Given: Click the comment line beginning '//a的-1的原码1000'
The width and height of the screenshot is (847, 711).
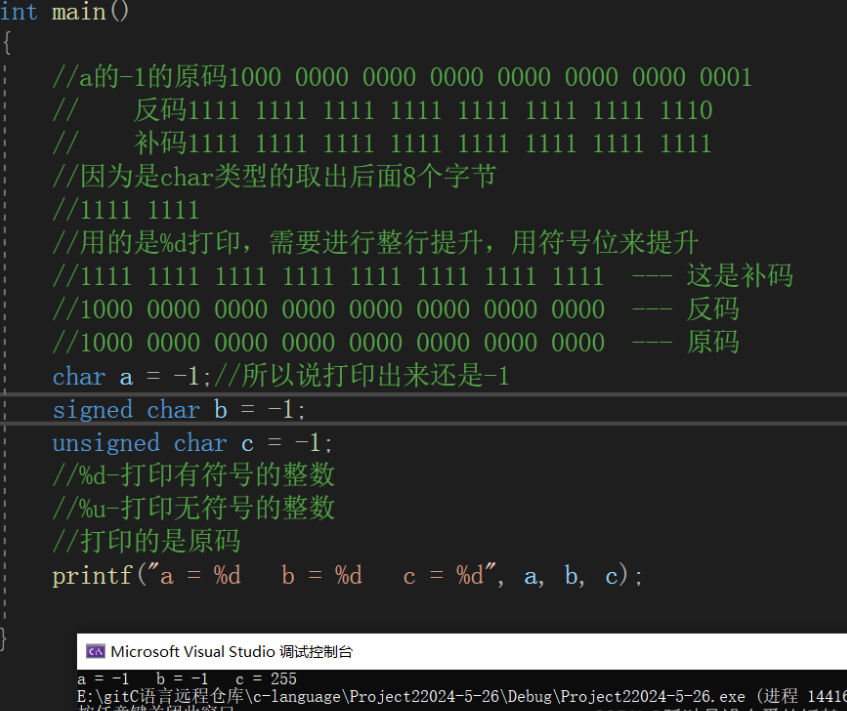Looking at the screenshot, I should 401,77.
